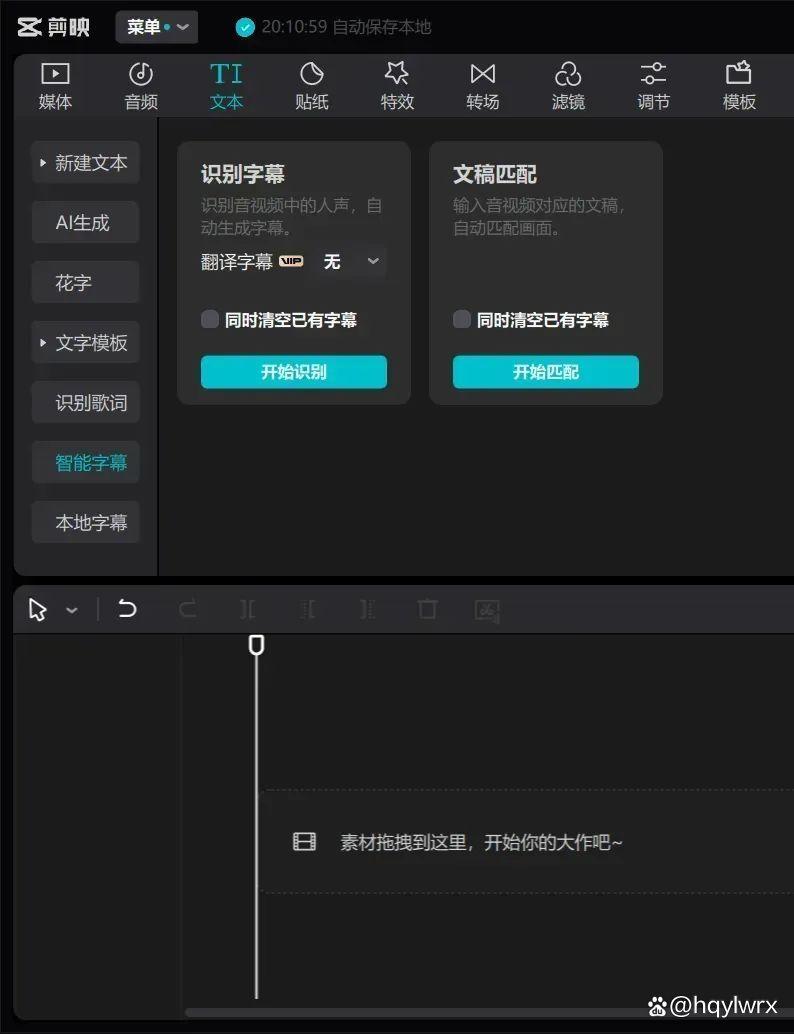This screenshot has width=794, height=1034.
Task: Select the 文本 text tab
Action: (x=226, y=86)
